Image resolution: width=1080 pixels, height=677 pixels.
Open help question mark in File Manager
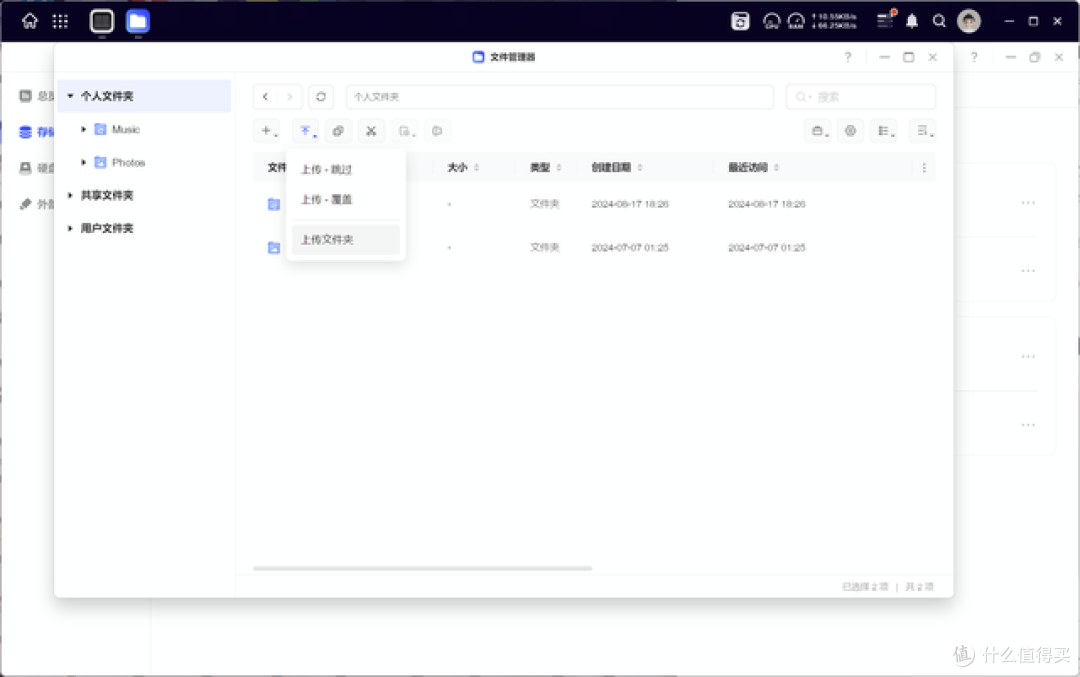click(848, 57)
